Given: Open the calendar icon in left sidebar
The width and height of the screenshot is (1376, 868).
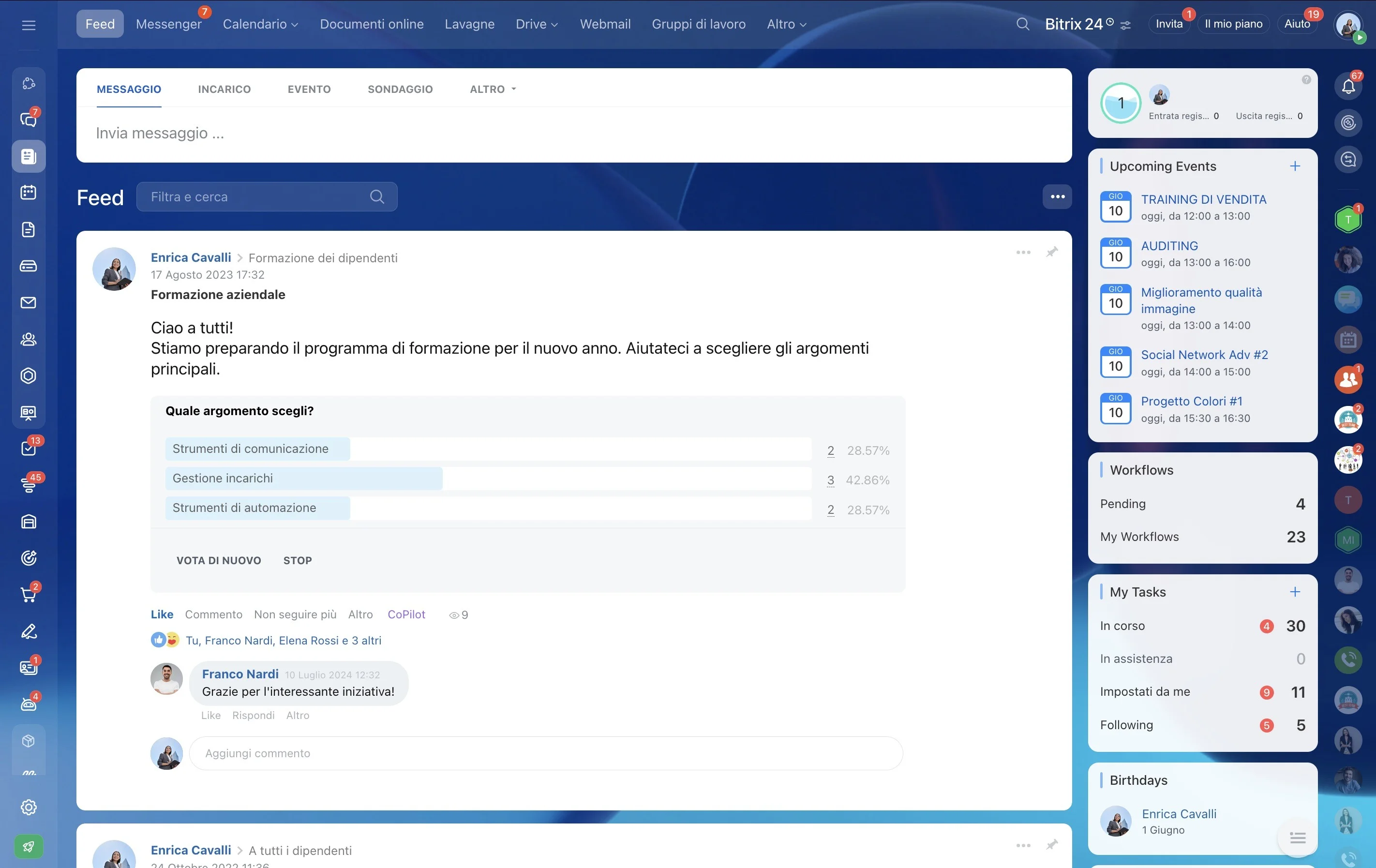Looking at the screenshot, I should (x=29, y=193).
